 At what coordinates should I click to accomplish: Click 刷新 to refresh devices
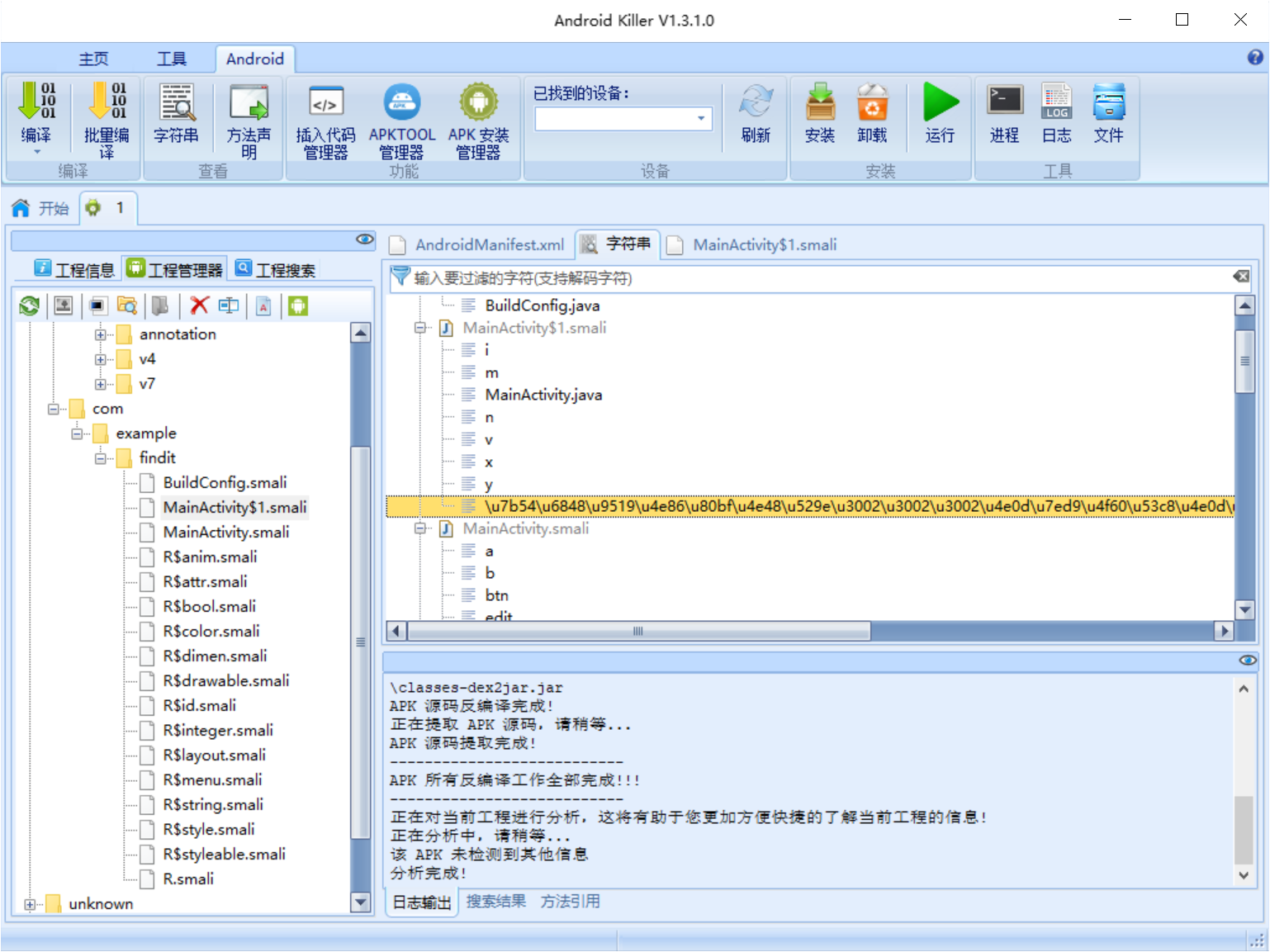[x=756, y=113]
